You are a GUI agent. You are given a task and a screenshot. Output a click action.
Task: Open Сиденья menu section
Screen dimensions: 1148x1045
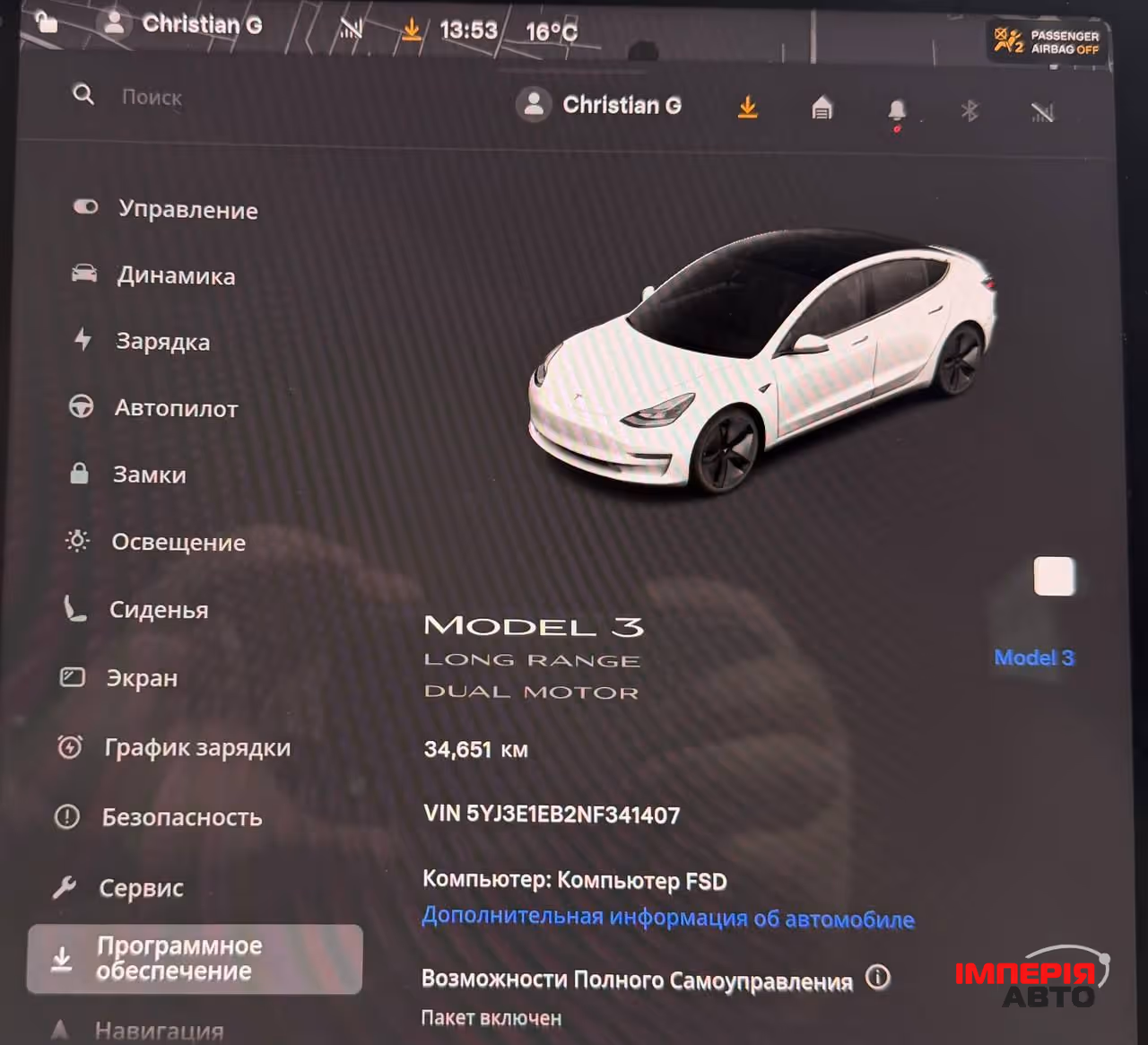tap(136, 610)
